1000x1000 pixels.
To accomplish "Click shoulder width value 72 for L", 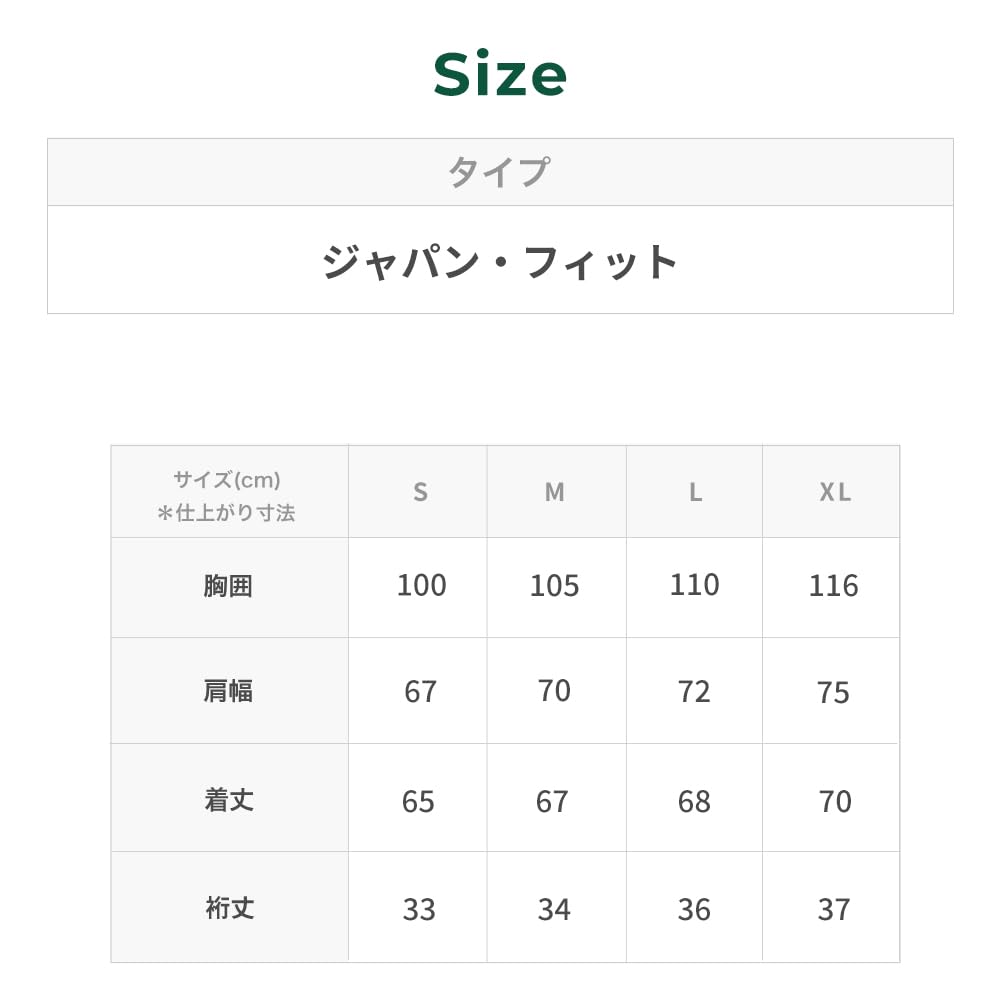I will [x=694, y=692].
